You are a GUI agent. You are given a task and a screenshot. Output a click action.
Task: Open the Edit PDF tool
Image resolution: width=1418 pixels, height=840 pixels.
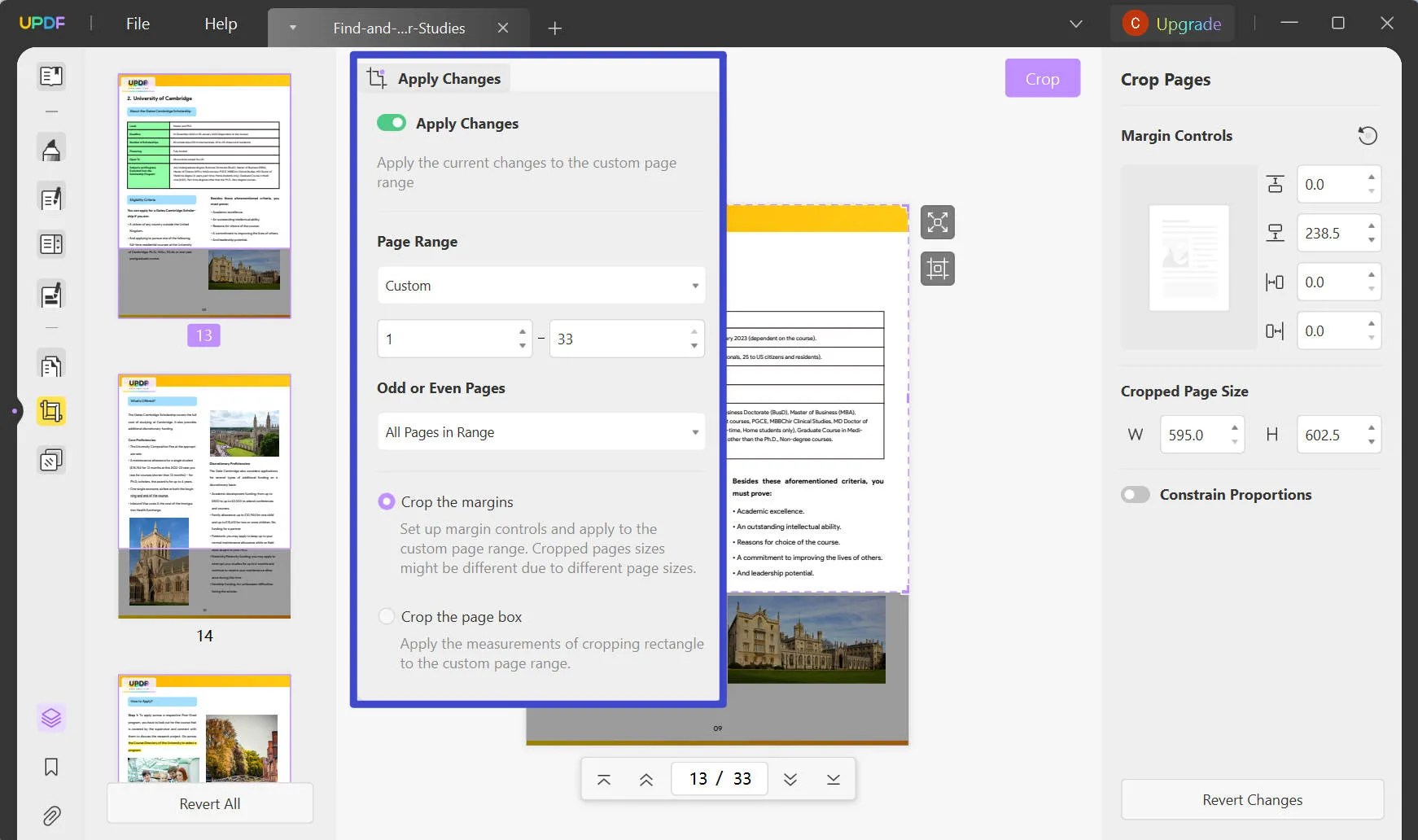point(51,197)
